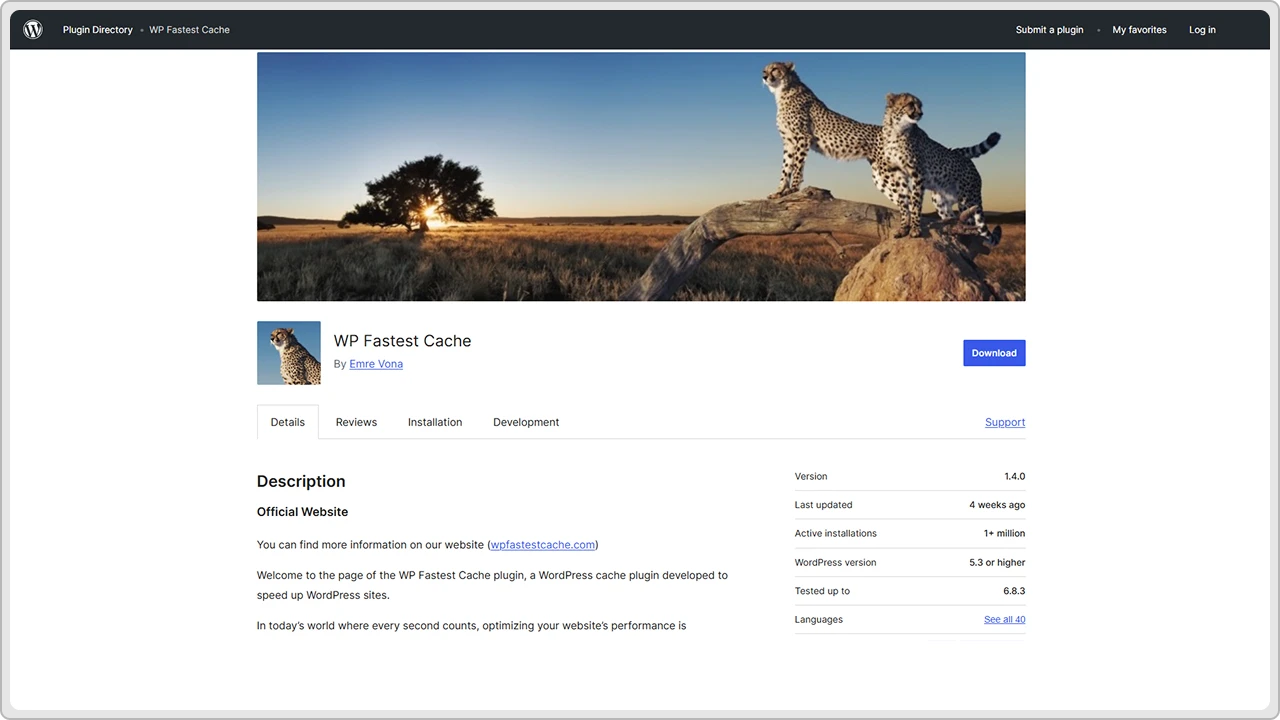
Task: Click Log in in header
Action: point(1202,30)
